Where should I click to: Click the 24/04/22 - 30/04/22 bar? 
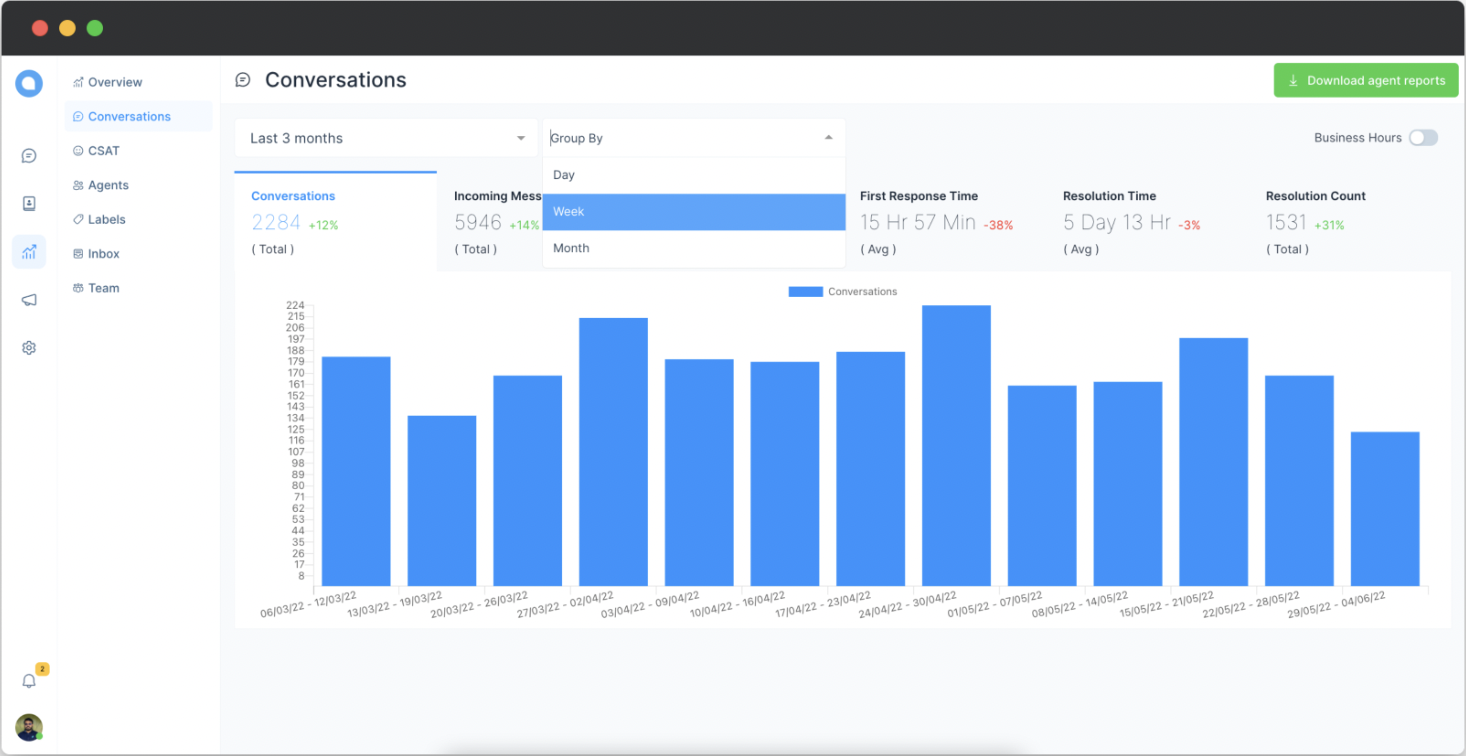tap(956, 446)
